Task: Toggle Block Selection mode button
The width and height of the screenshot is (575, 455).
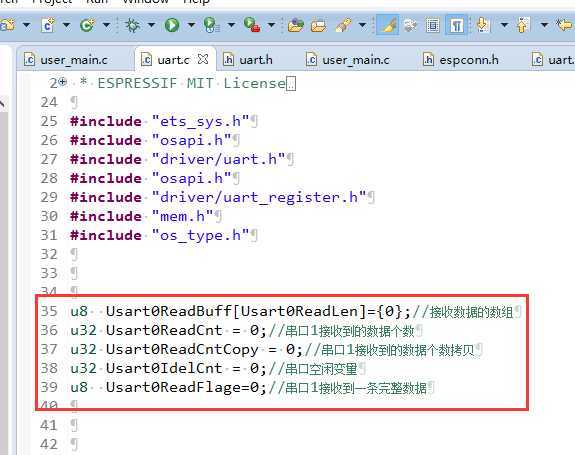Action: (x=433, y=25)
